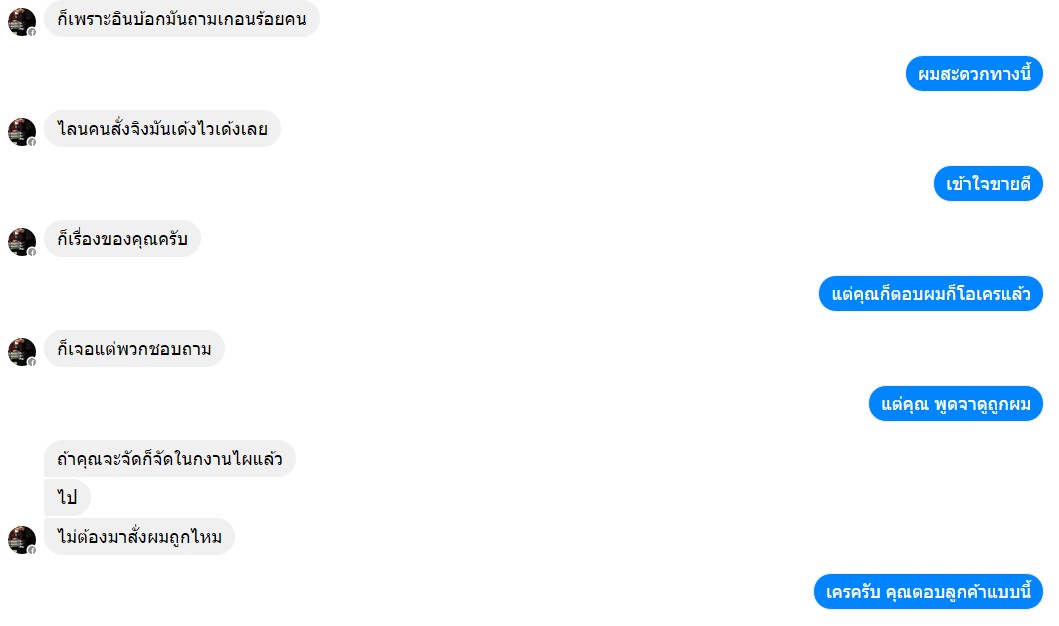Screen dimensions: 1059x626
Task: Select gray bubble "ก็เจอแต่พวกชอบถาม"
Action: 134,348
